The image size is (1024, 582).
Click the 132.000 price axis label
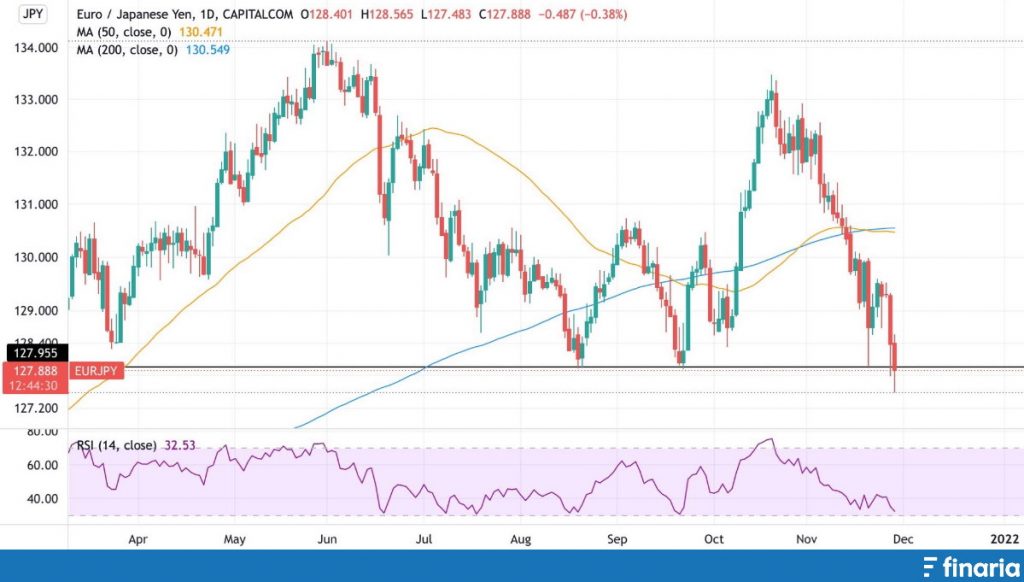[x=36, y=151]
